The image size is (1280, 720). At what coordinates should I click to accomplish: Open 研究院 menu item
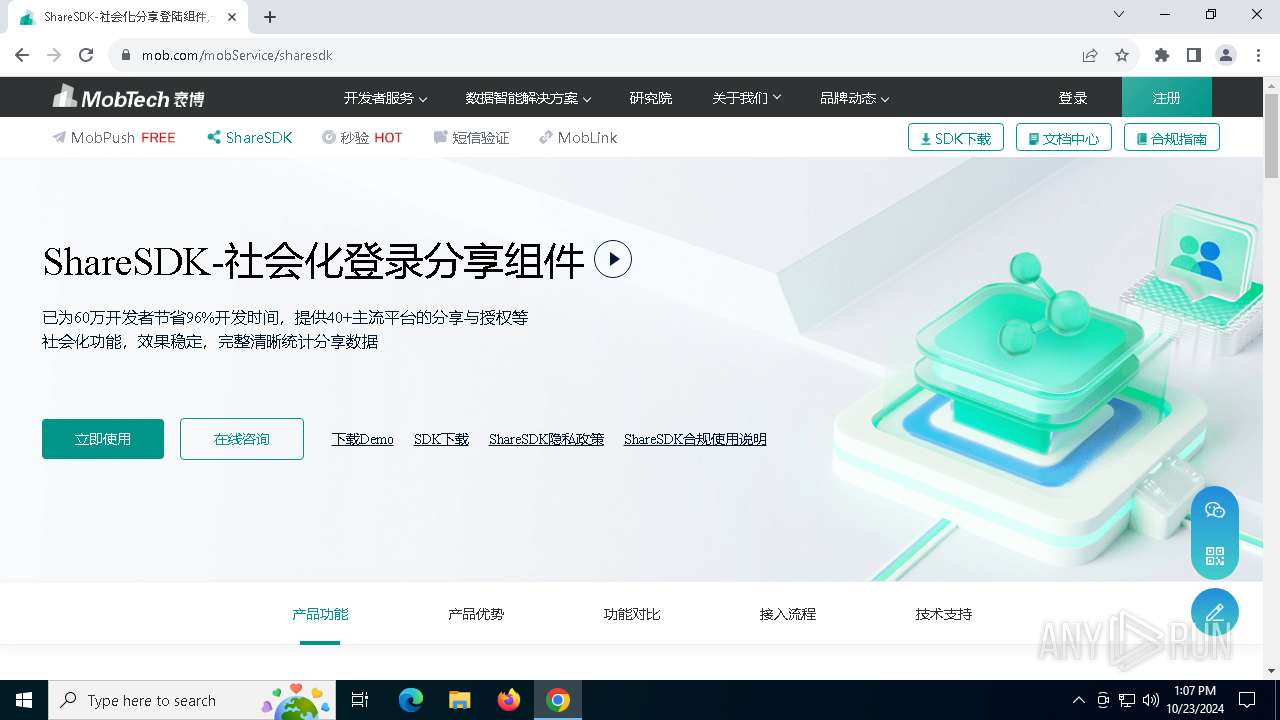[x=651, y=98]
